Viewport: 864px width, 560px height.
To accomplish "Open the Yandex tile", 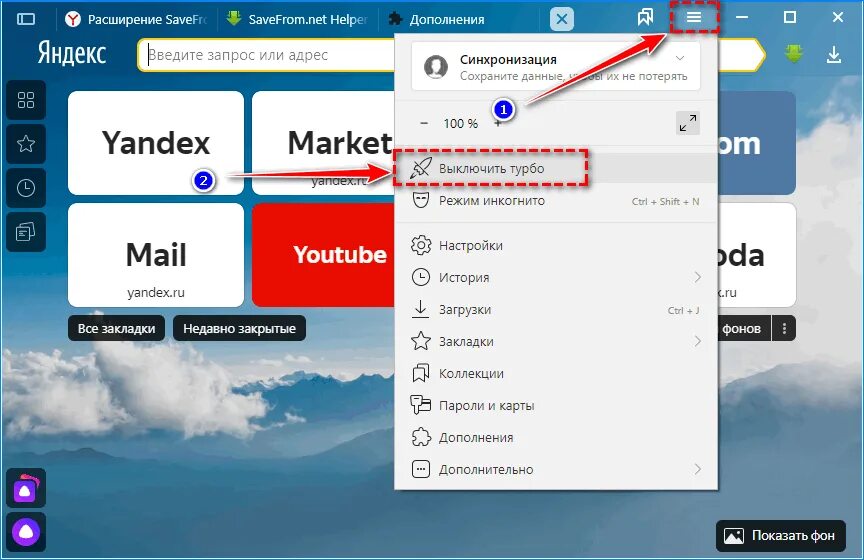I will point(156,143).
